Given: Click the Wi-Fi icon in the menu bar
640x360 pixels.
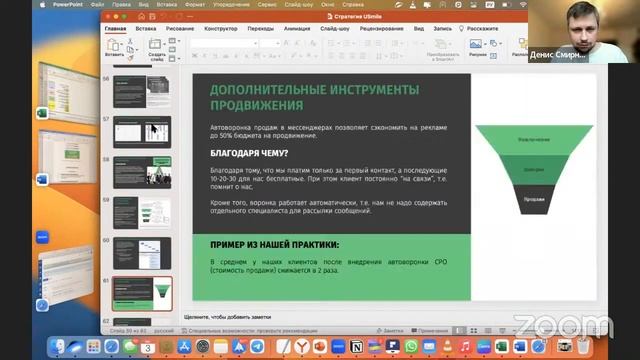Looking at the screenshot, I should point(523,5).
